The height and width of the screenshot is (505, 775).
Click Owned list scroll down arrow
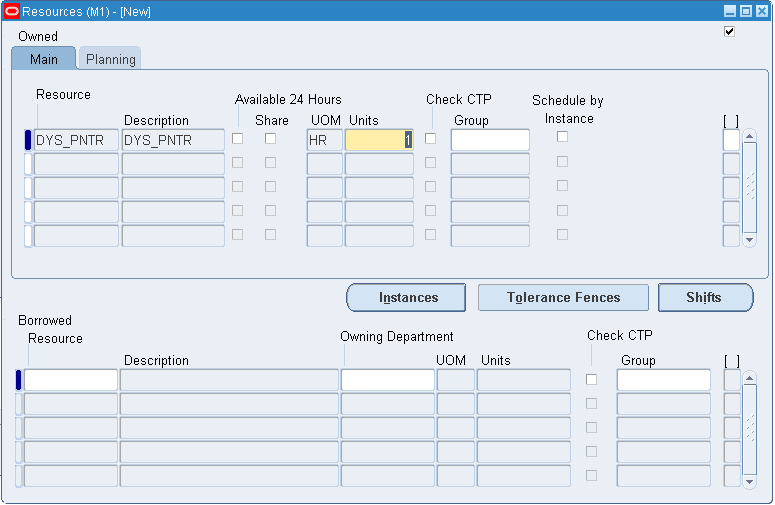pos(749,240)
